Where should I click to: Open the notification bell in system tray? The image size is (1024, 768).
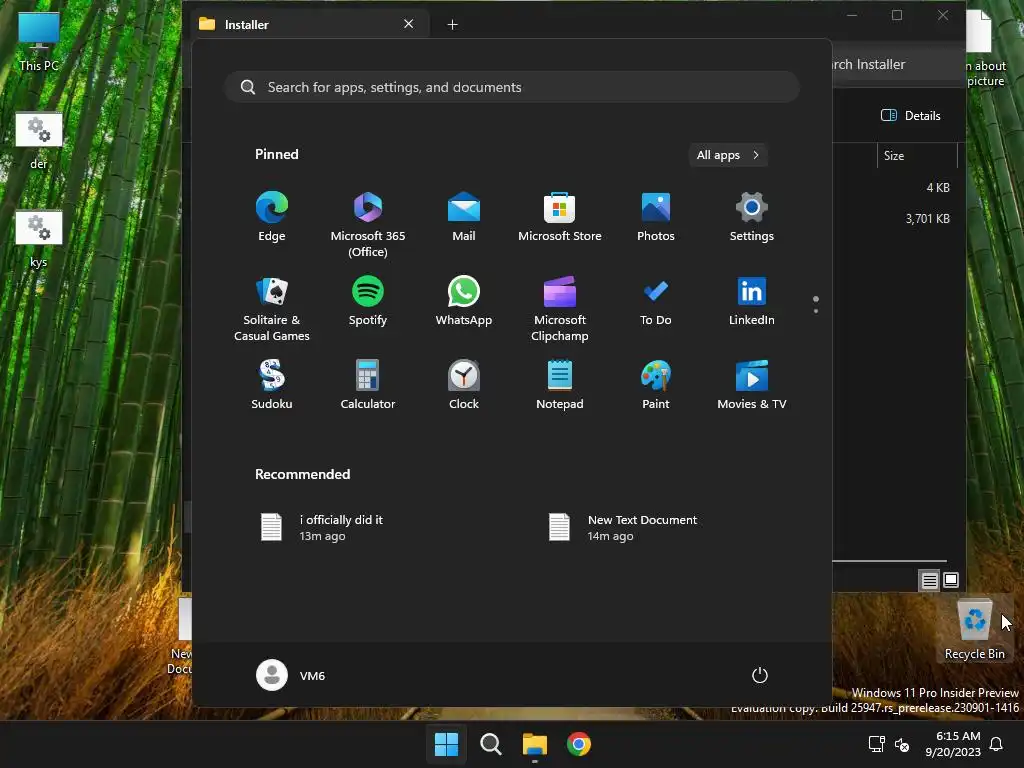click(x=997, y=744)
